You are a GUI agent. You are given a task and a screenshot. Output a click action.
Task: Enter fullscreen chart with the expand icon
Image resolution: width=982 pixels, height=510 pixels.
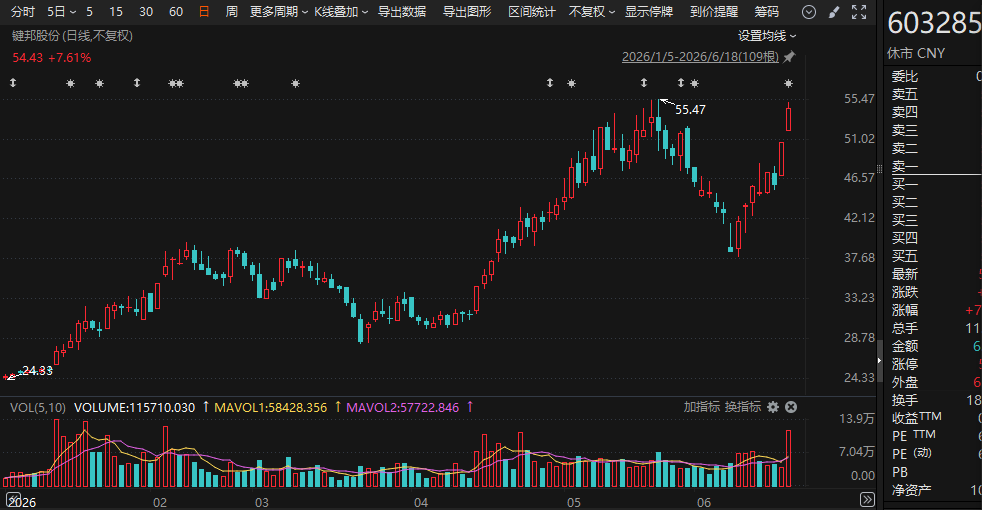[859, 12]
